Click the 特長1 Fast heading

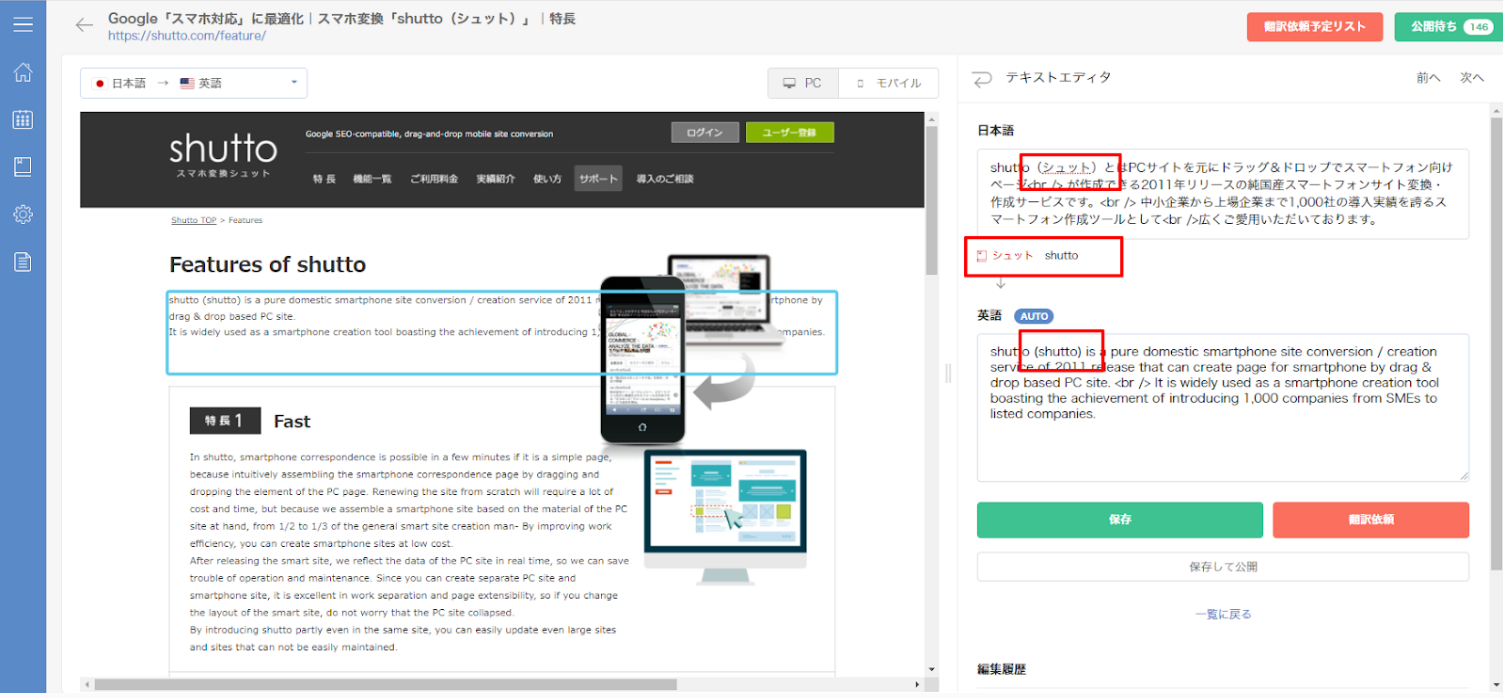pos(250,421)
